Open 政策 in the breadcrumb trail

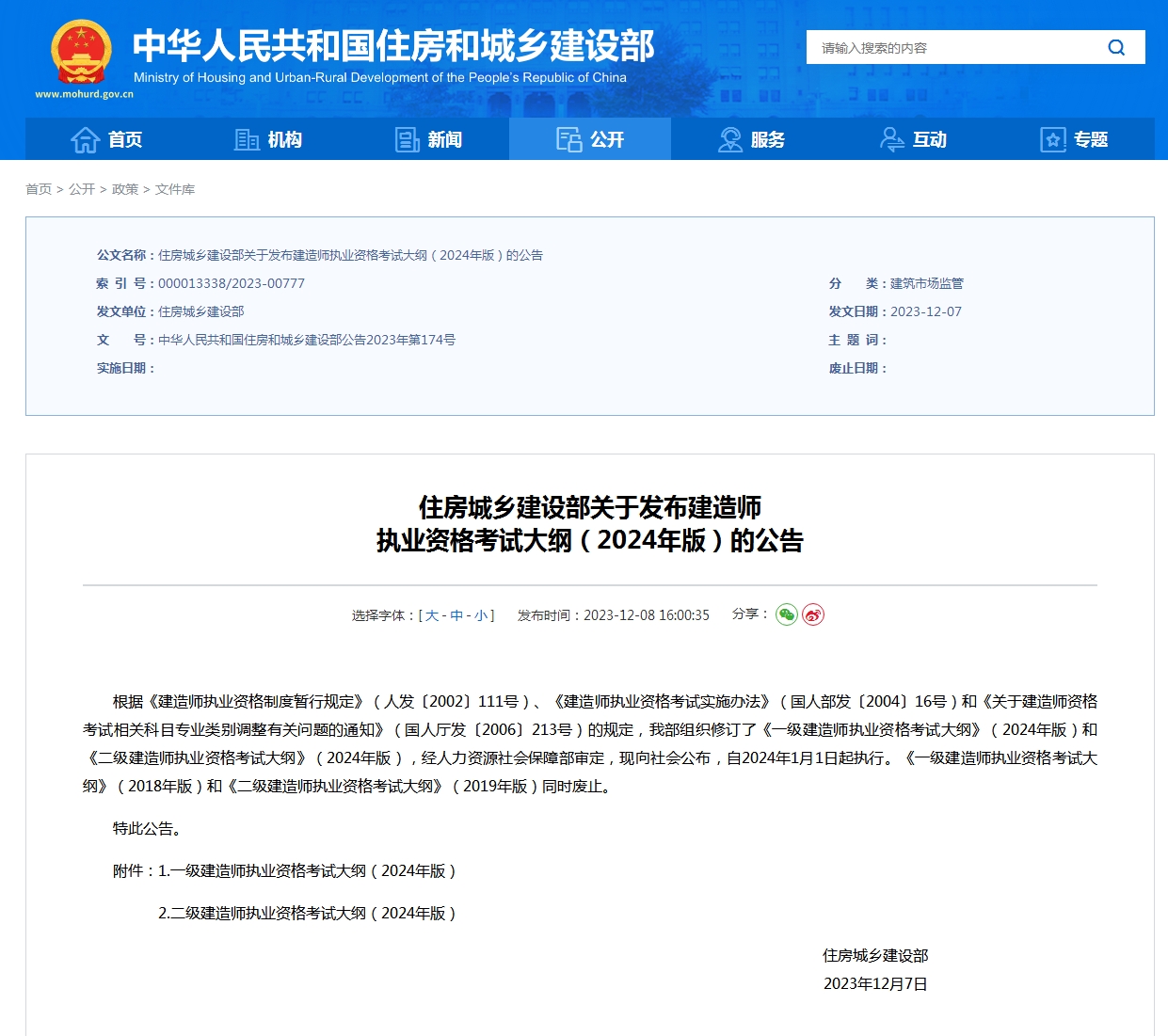[125, 189]
